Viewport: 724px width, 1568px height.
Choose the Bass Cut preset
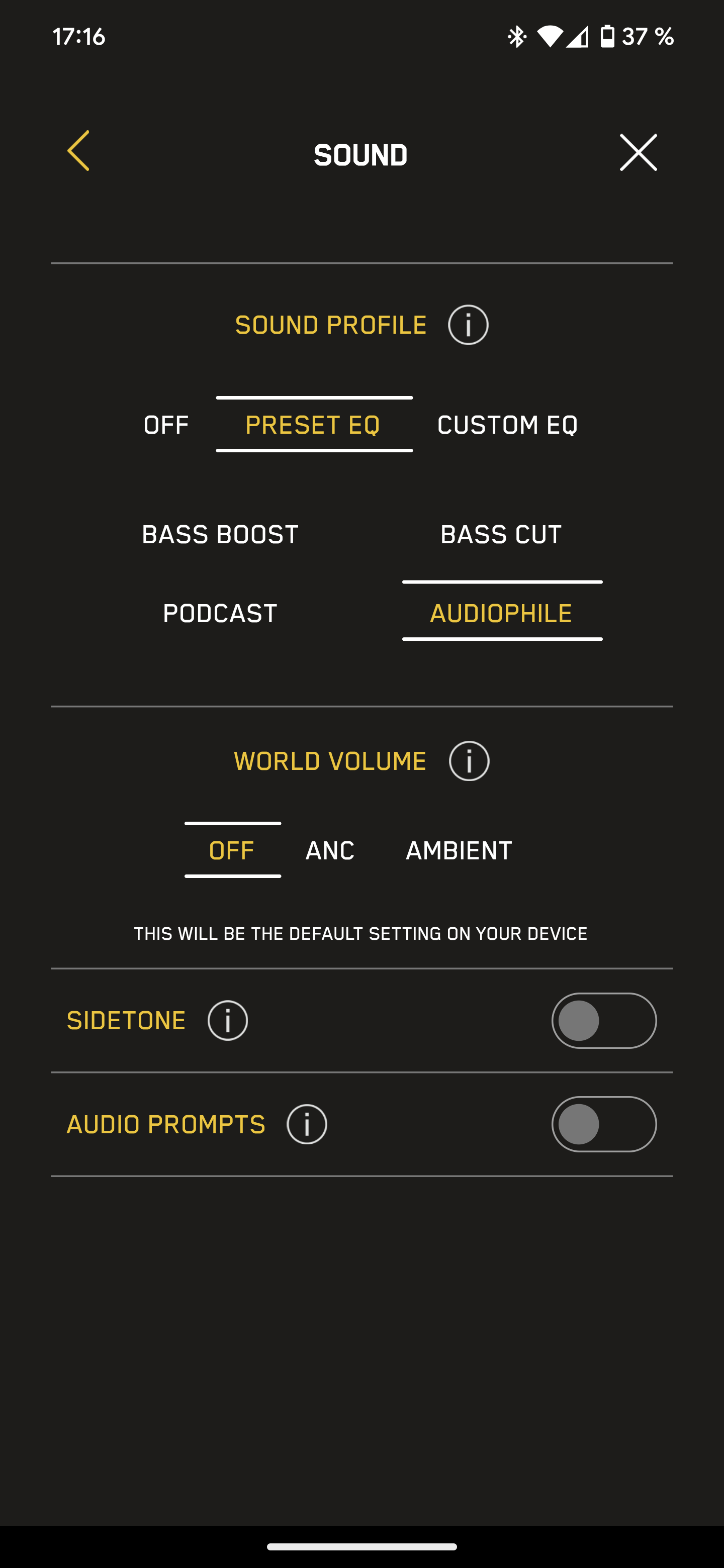(501, 534)
